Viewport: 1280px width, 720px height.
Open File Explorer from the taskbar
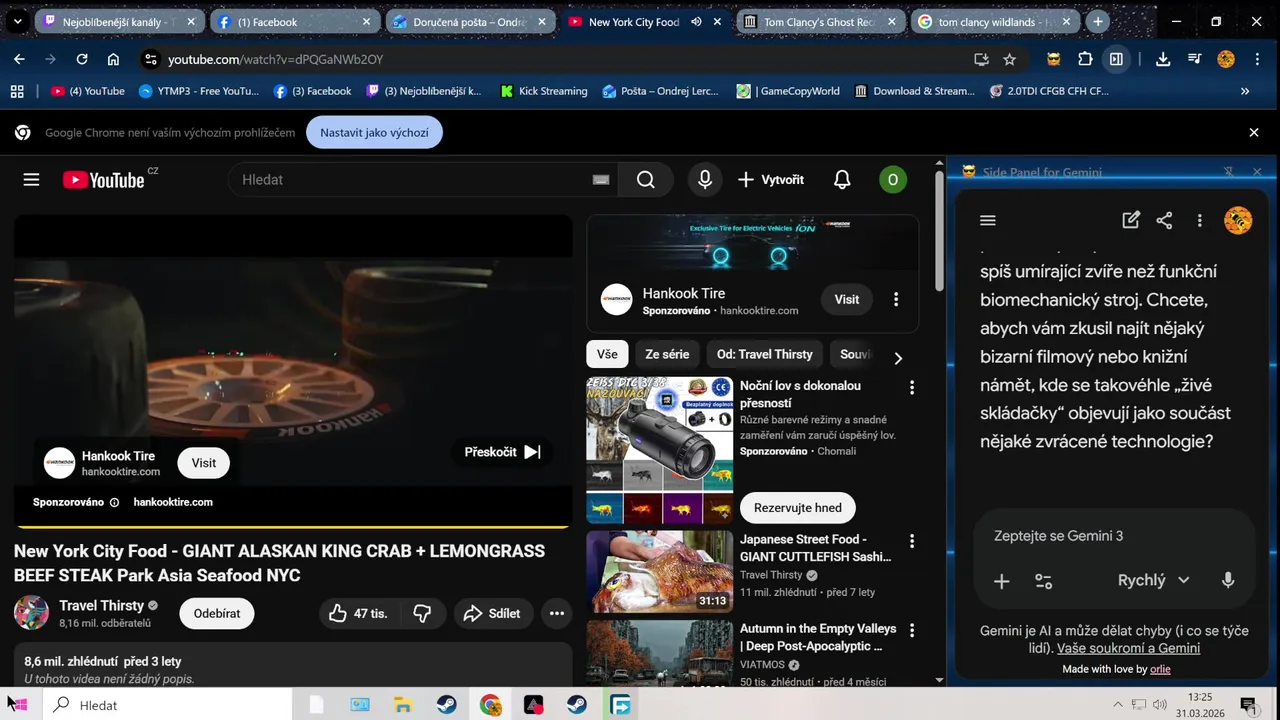point(403,705)
